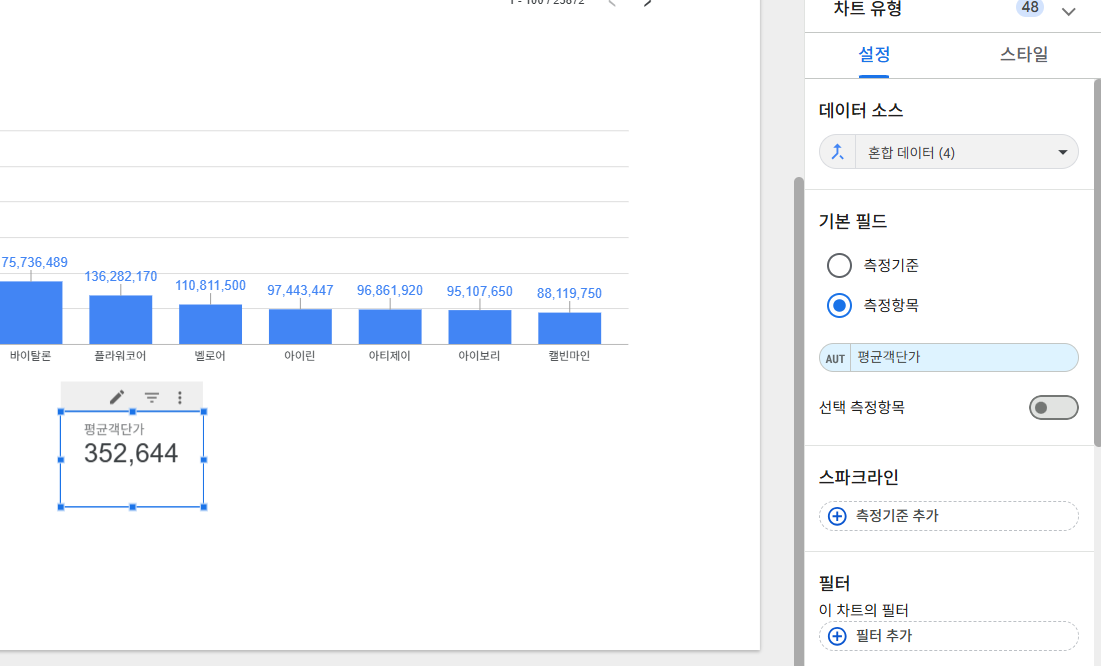This screenshot has height=666, width=1101.
Task: Select the 측정기준 radio button
Action: (839, 266)
